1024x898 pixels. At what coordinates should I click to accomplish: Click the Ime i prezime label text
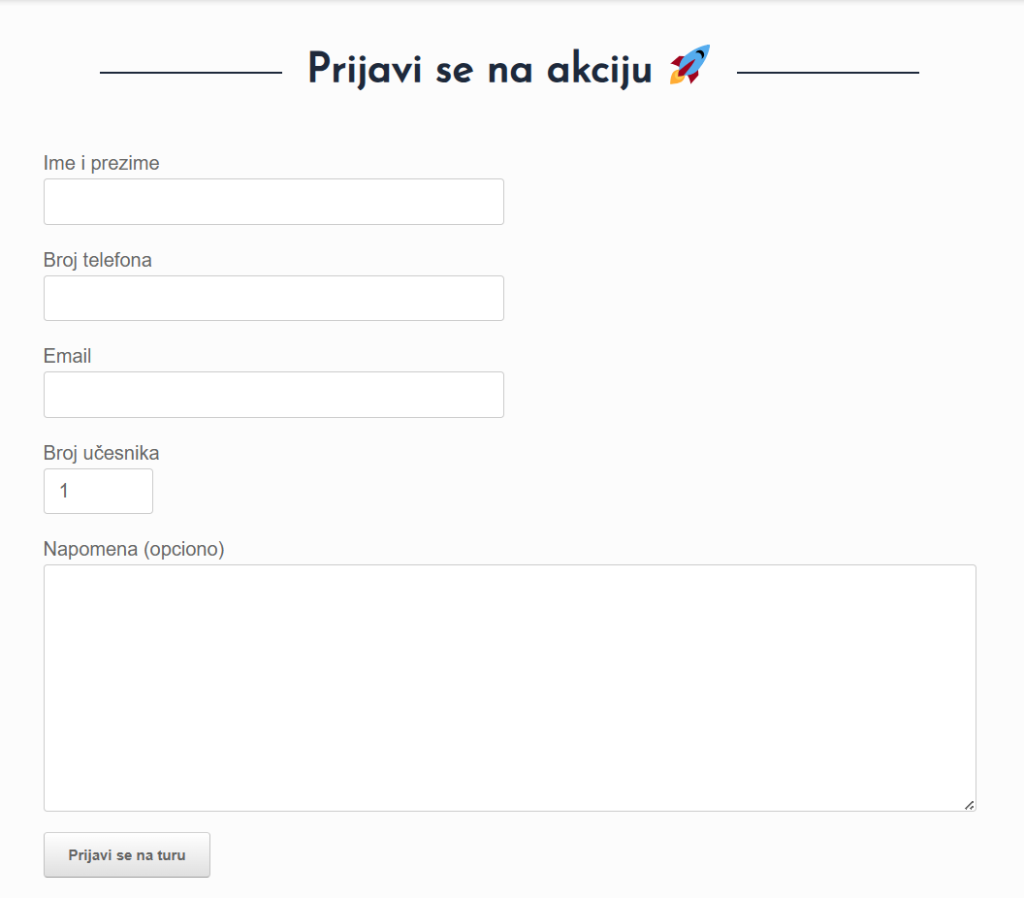100,163
